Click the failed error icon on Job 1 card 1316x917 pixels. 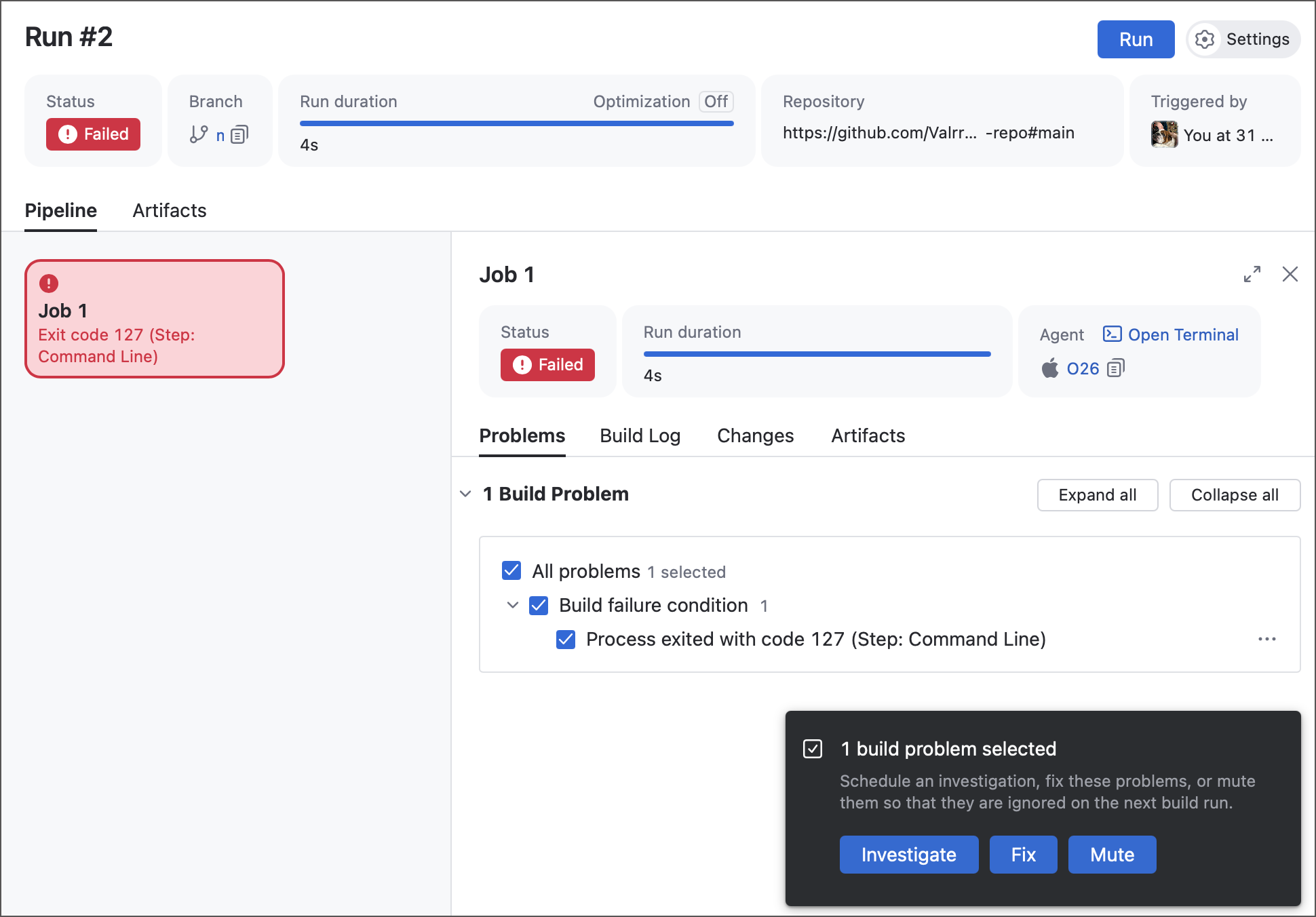tap(50, 284)
